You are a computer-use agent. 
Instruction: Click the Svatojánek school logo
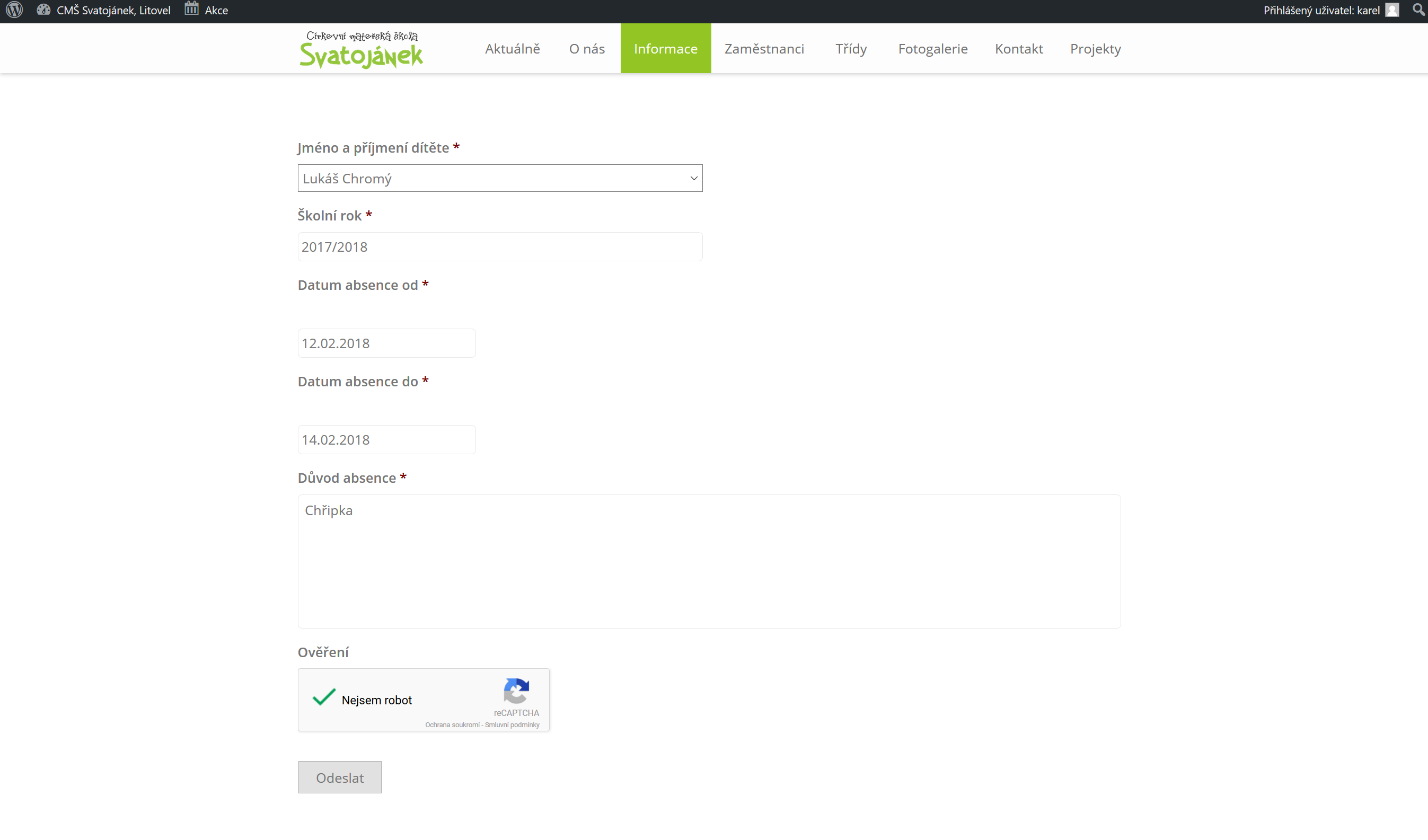(361, 49)
